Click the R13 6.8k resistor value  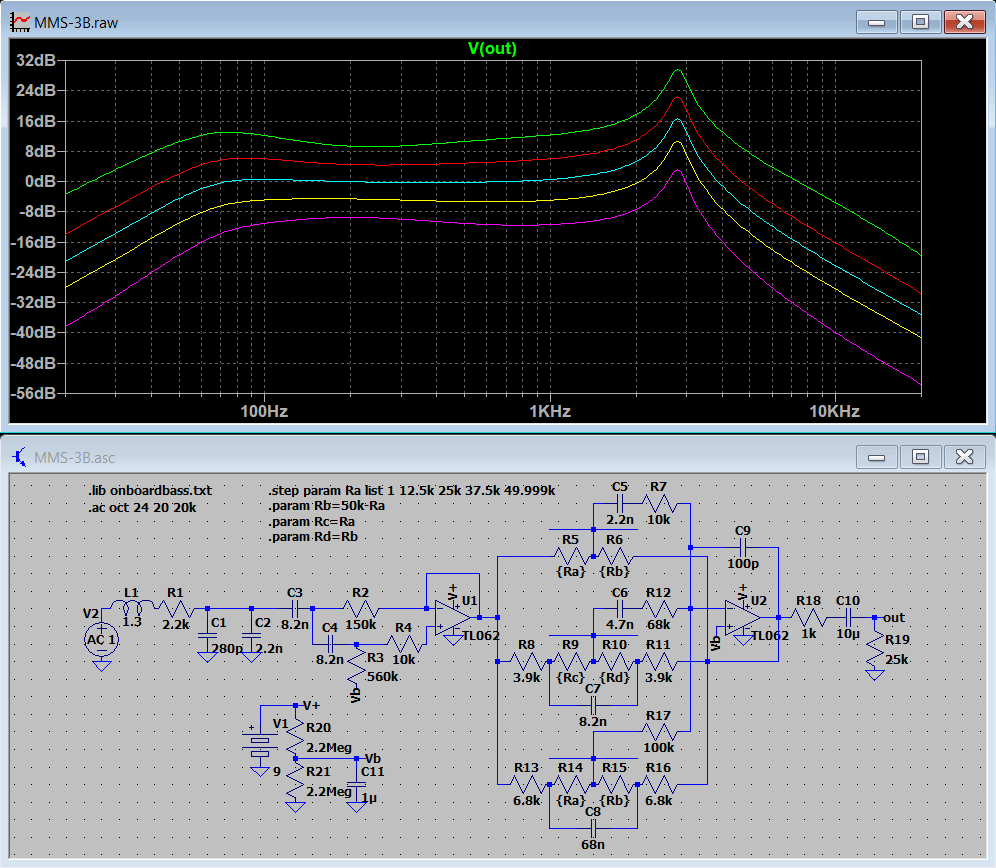coord(527,801)
